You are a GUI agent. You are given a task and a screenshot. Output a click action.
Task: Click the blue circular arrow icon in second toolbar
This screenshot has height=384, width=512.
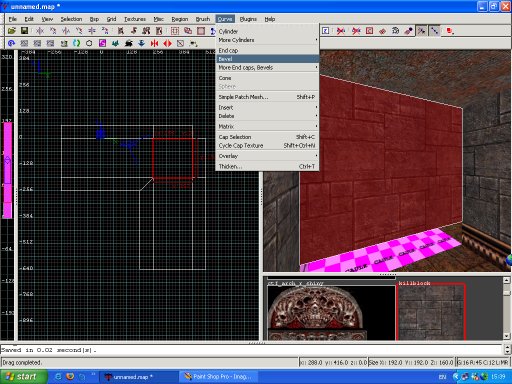[x=11, y=43]
